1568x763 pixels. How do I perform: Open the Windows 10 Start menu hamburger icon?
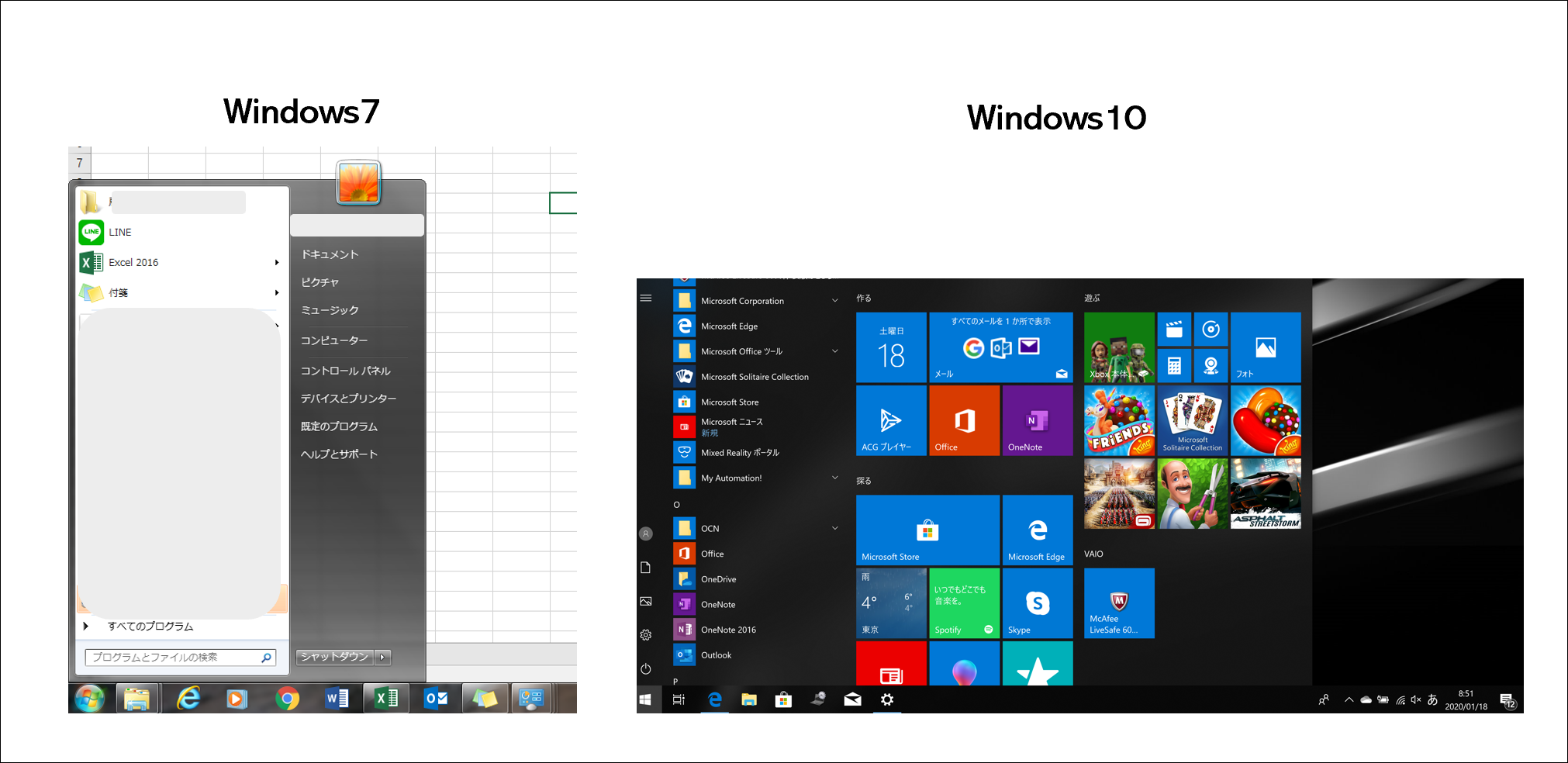point(645,298)
